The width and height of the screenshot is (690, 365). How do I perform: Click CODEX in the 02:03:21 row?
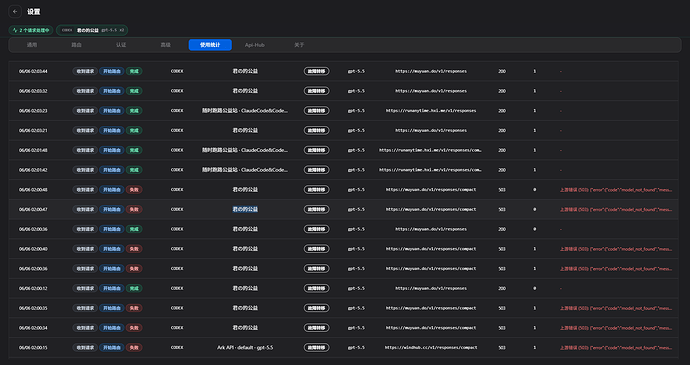(x=177, y=131)
